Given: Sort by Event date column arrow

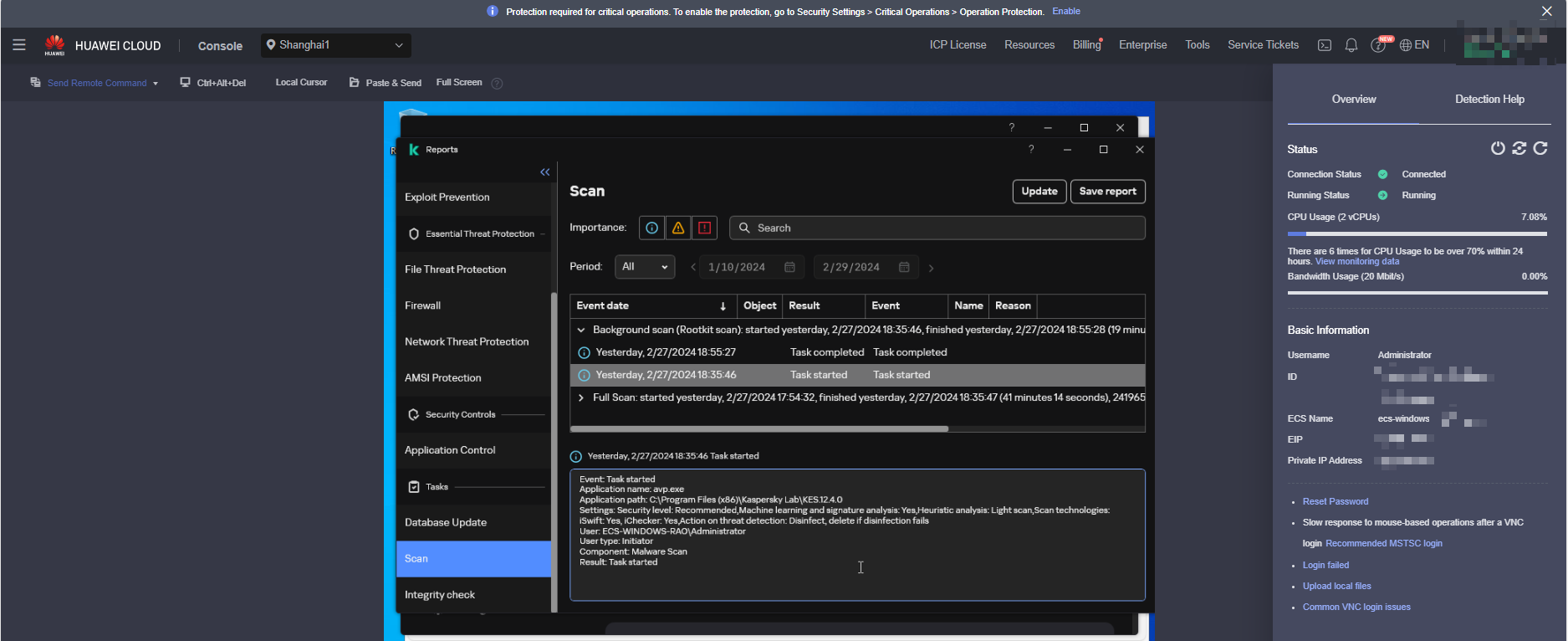Looking at the screenshot, I should click(723, 306).
